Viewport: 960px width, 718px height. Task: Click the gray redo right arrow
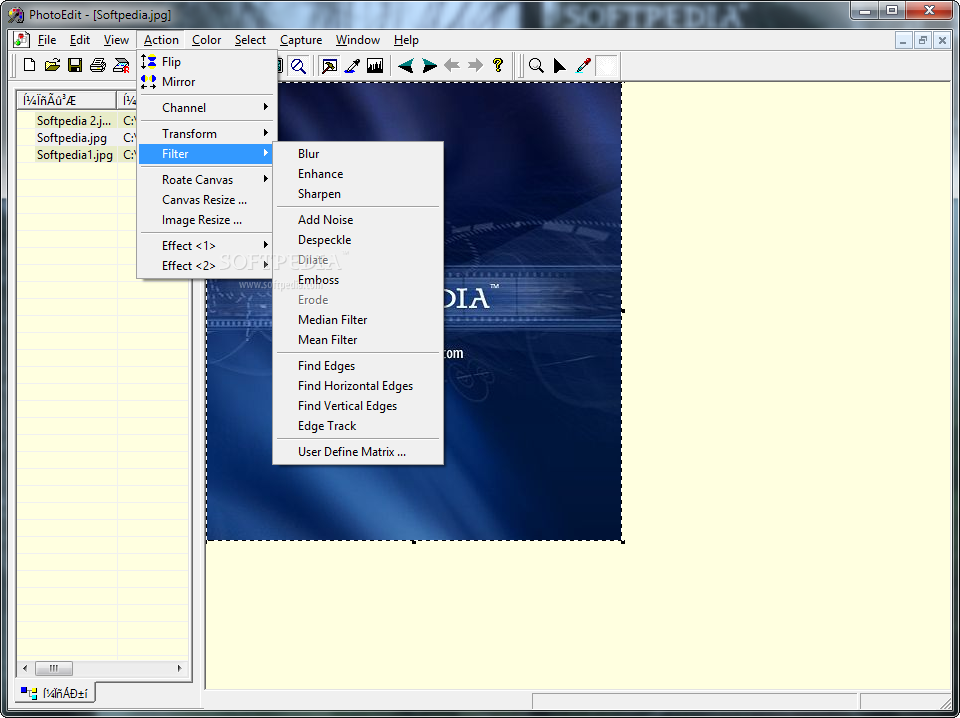(475, 65)
